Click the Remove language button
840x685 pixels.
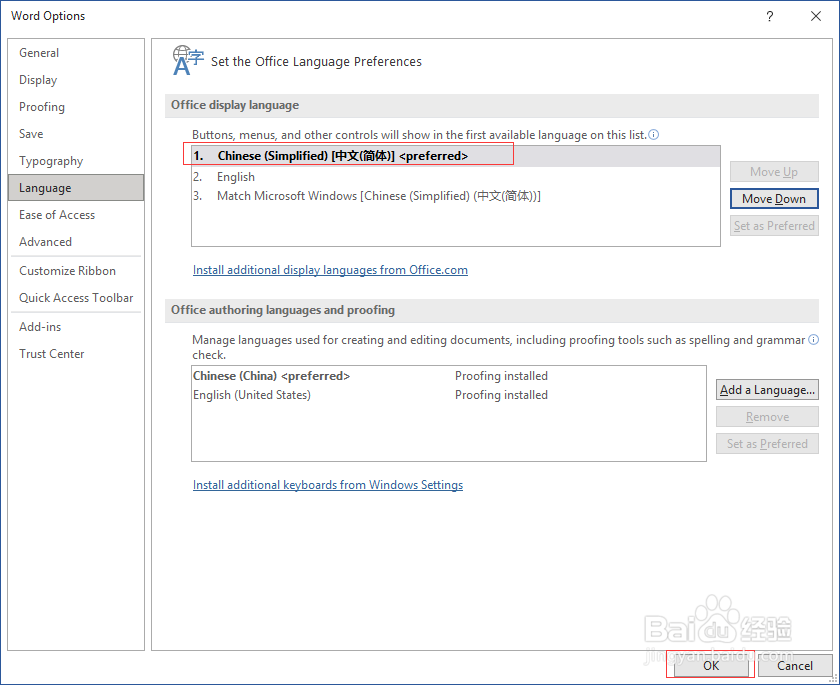[x=767, y=417]
